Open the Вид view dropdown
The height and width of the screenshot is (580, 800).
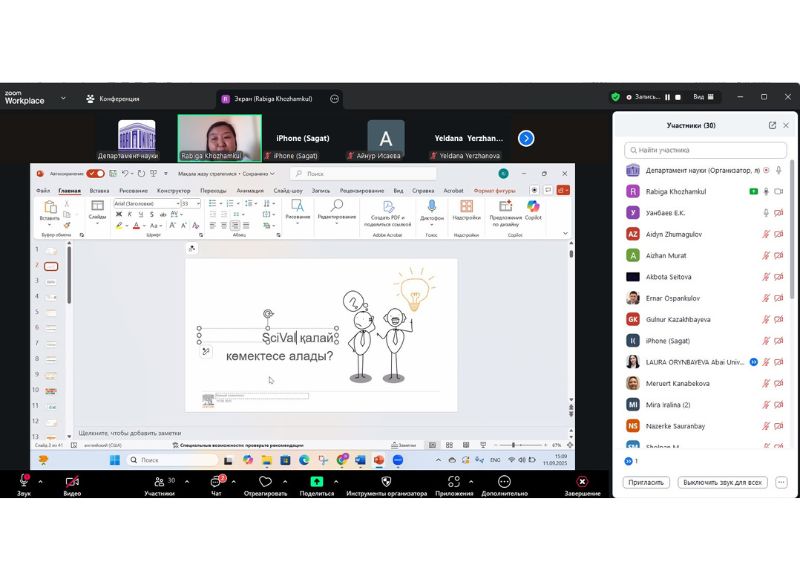click(x=703, y=97)
